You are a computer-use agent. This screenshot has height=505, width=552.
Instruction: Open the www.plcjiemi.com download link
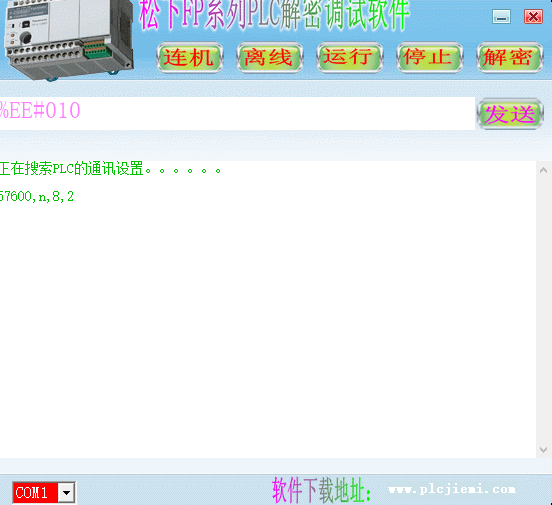point(452,490)
